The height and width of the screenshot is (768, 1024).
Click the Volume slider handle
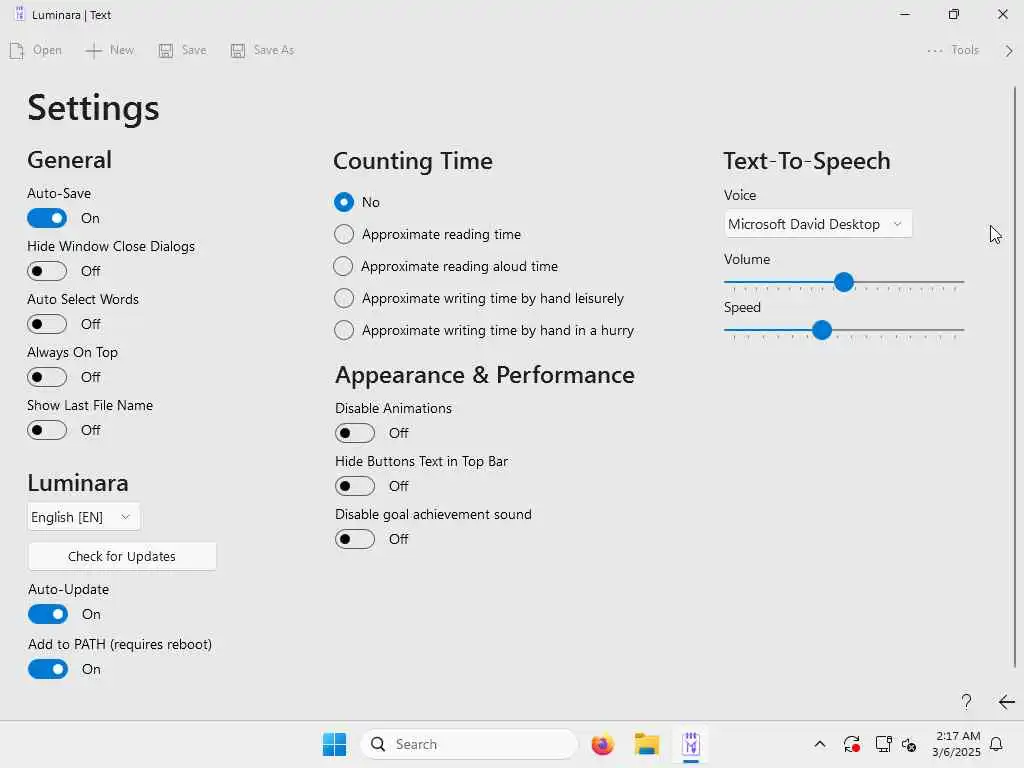[844, 282]
